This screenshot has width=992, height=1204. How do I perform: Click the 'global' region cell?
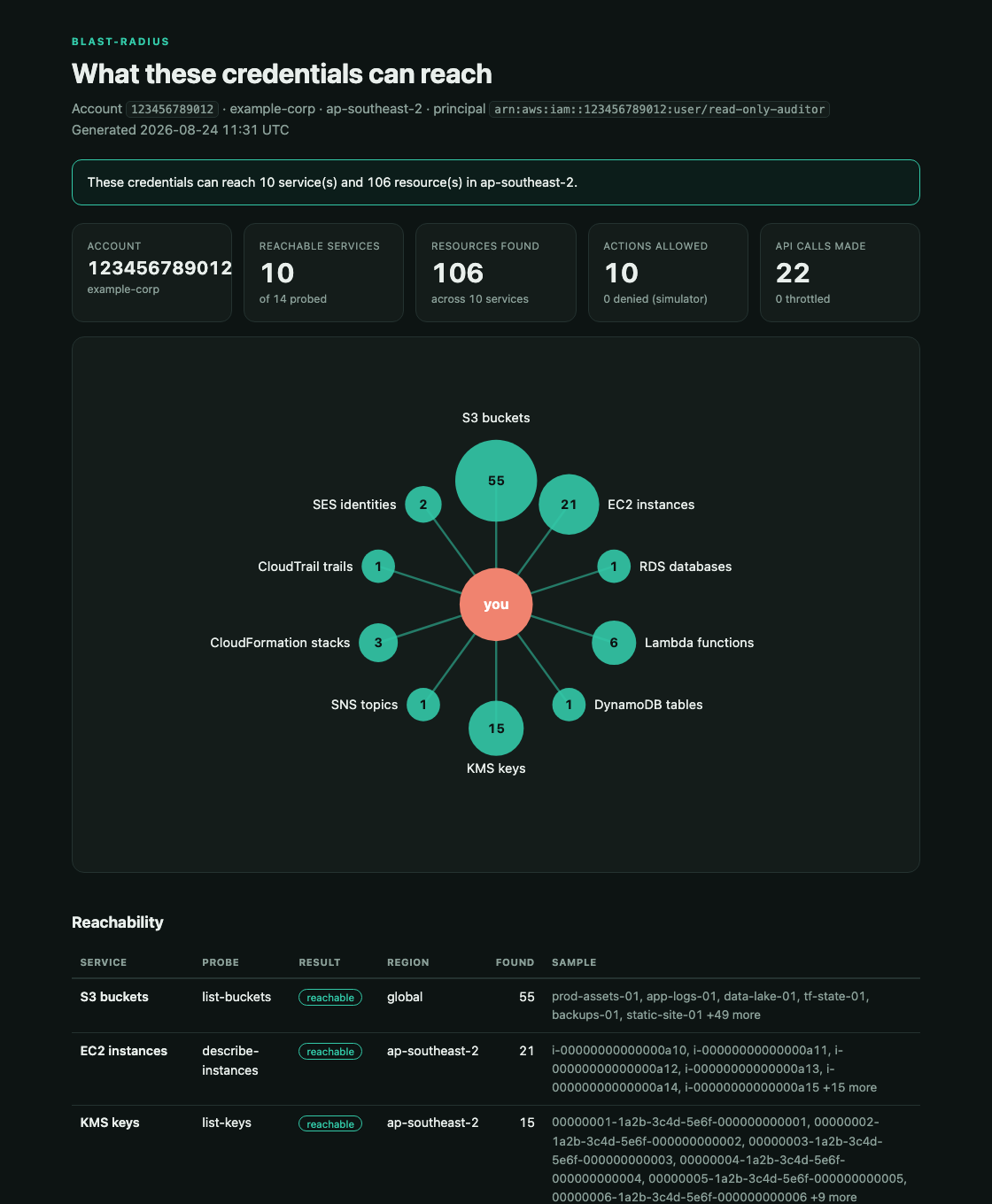[x=405, y=997]
